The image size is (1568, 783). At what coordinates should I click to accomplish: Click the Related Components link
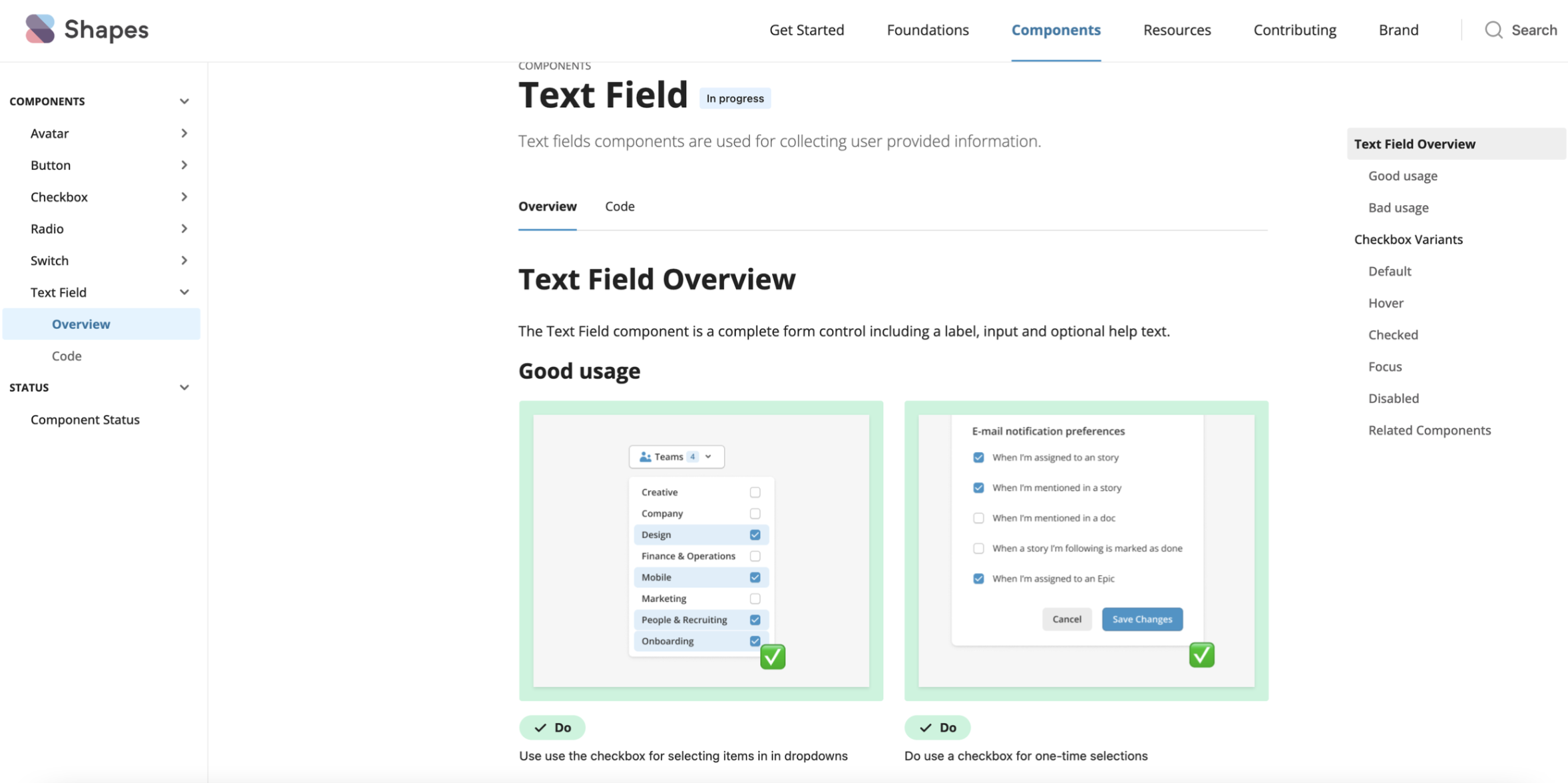(1429, 430)
